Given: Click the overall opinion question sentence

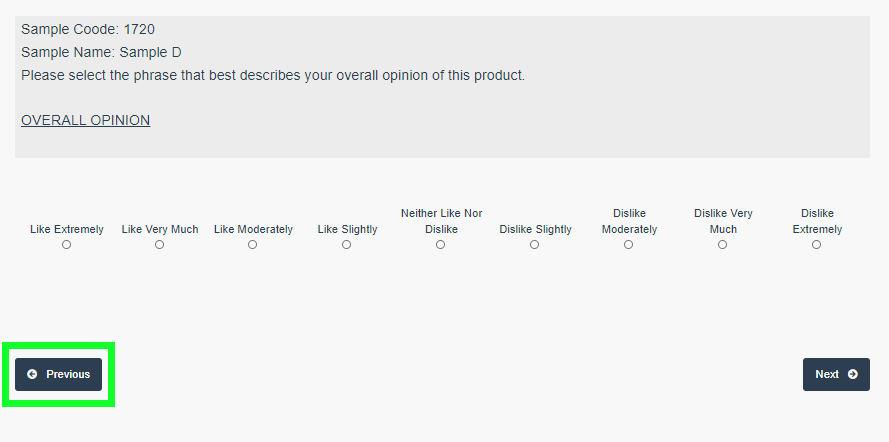Looking at the screenshot, I should [x=272, y=75].
